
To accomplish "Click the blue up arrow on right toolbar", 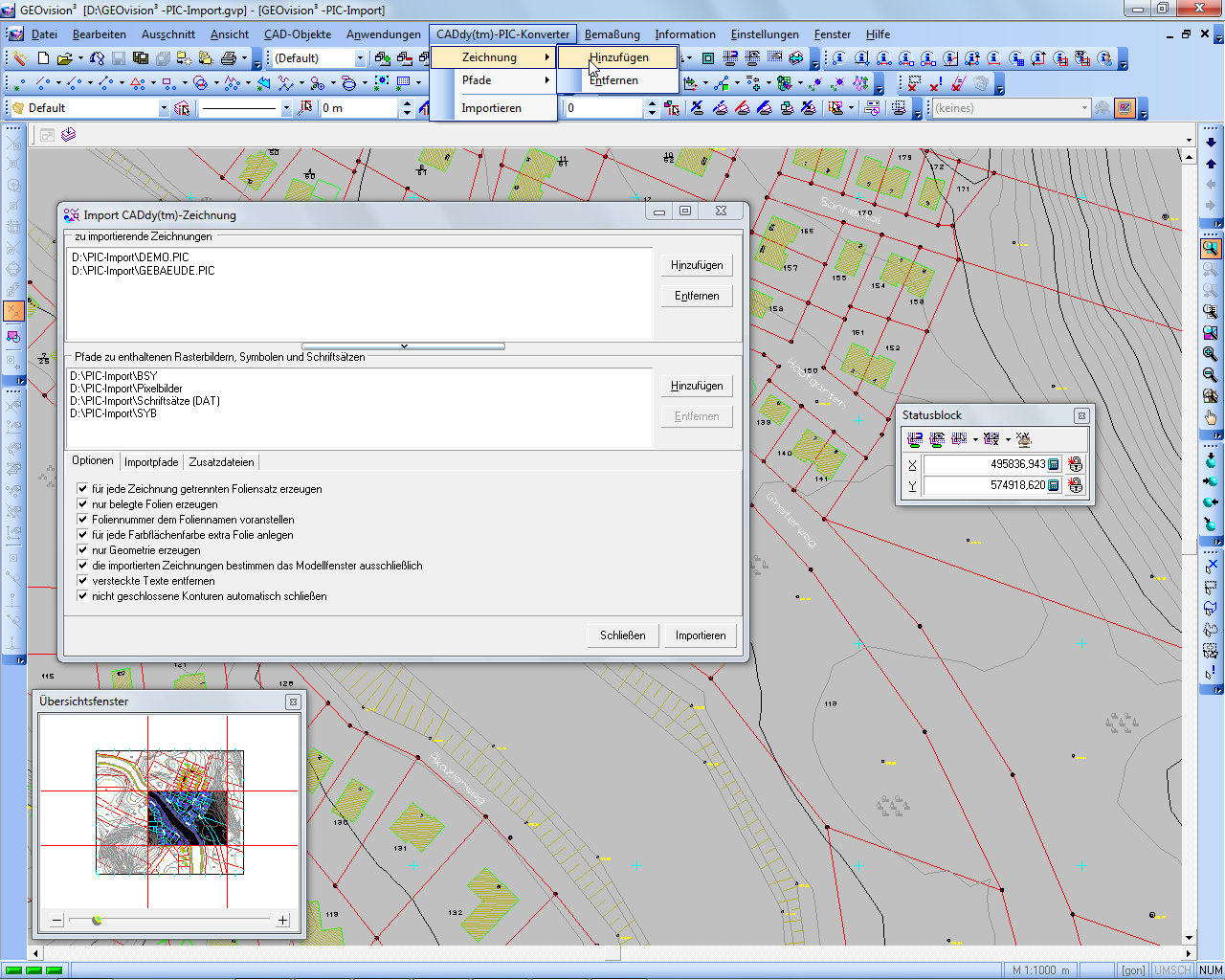I will click(1211, 163).
